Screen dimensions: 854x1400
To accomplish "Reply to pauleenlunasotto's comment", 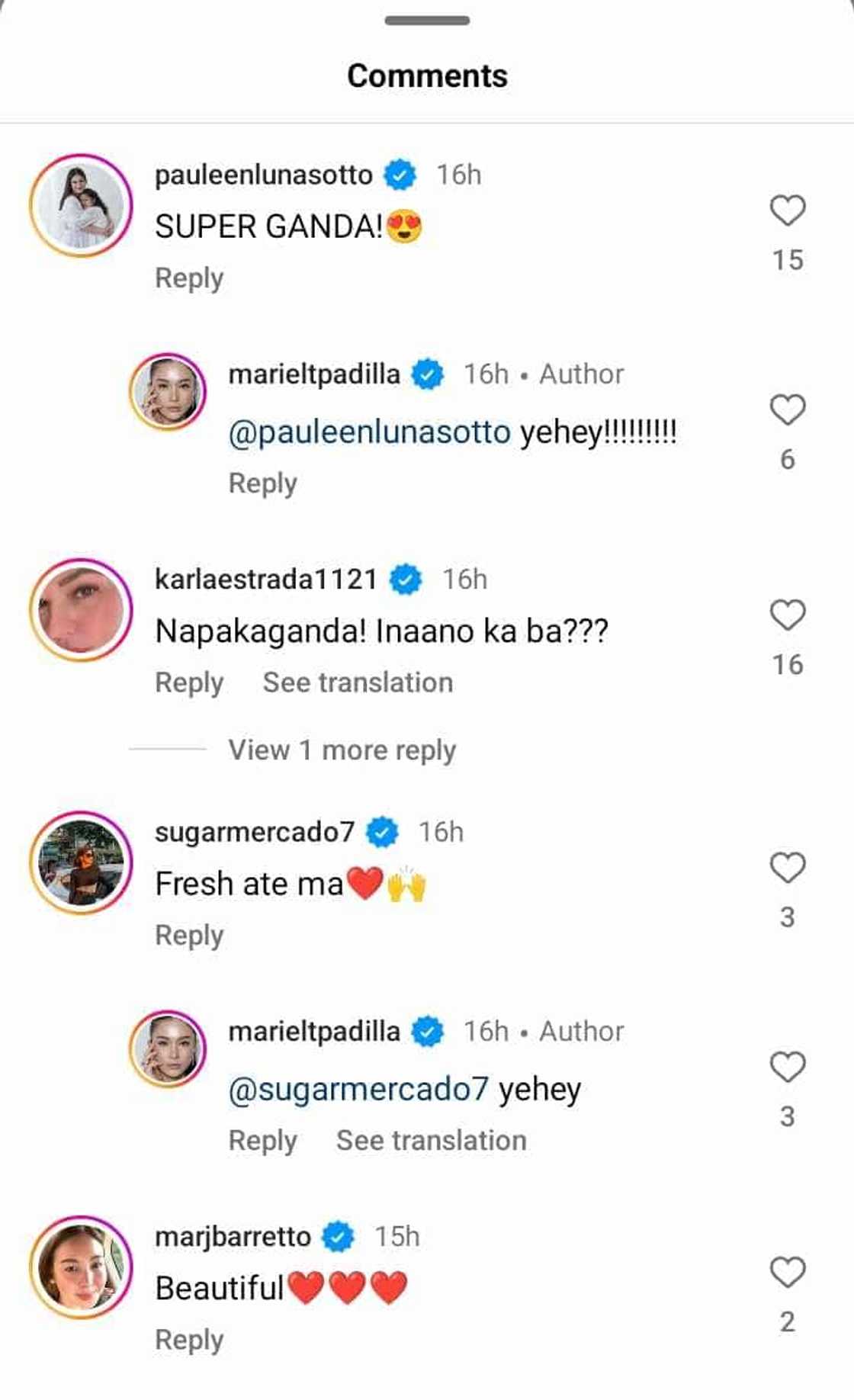I will click(189, 278).
